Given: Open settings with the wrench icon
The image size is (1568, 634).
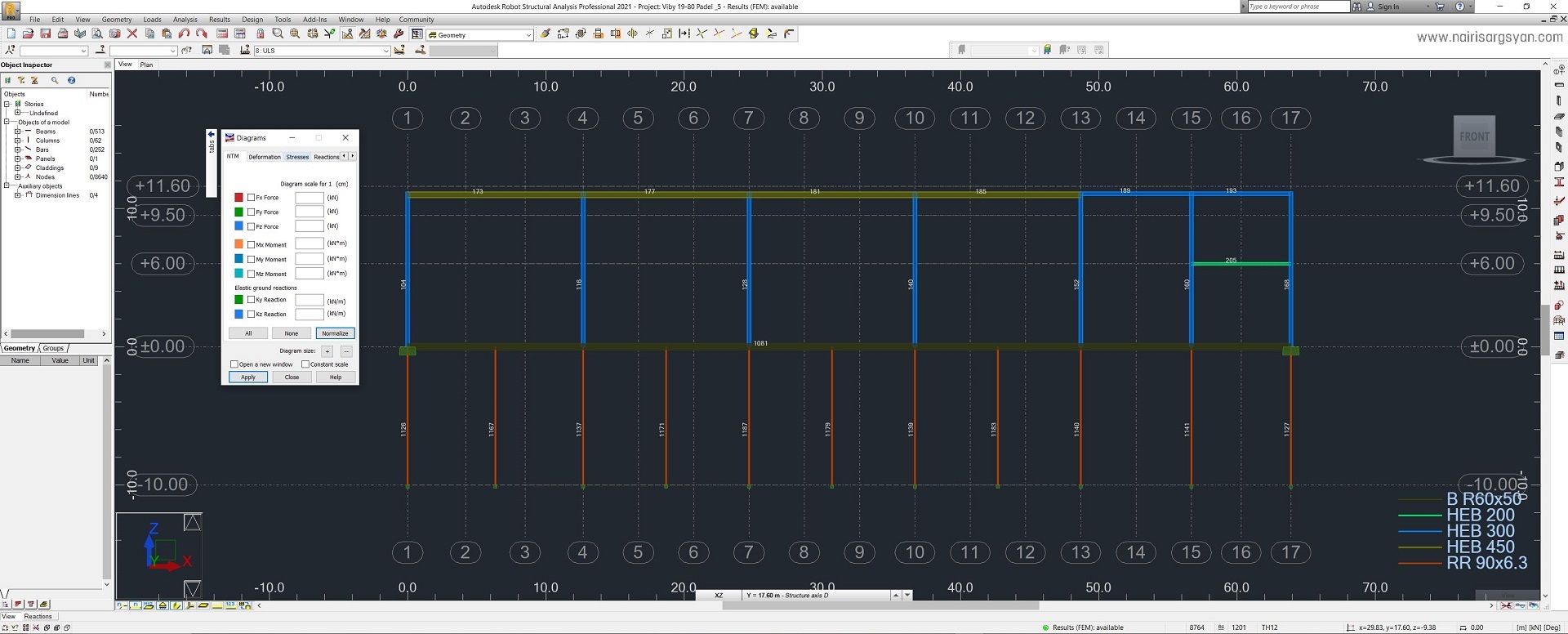Looking at the screenshot, I should [x=399, y=34].
